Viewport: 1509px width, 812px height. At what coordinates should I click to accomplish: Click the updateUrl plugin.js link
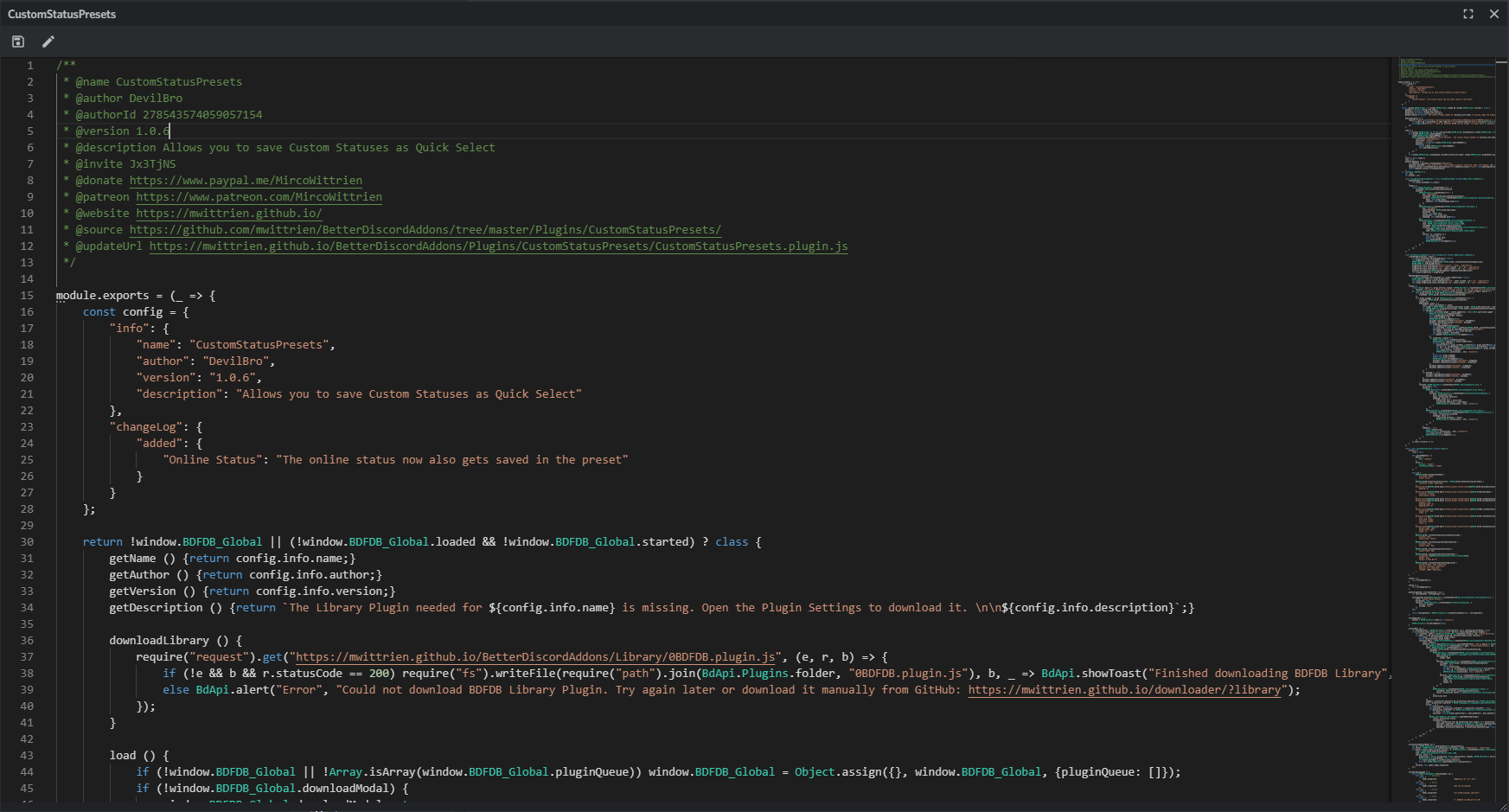coord(498,246)
